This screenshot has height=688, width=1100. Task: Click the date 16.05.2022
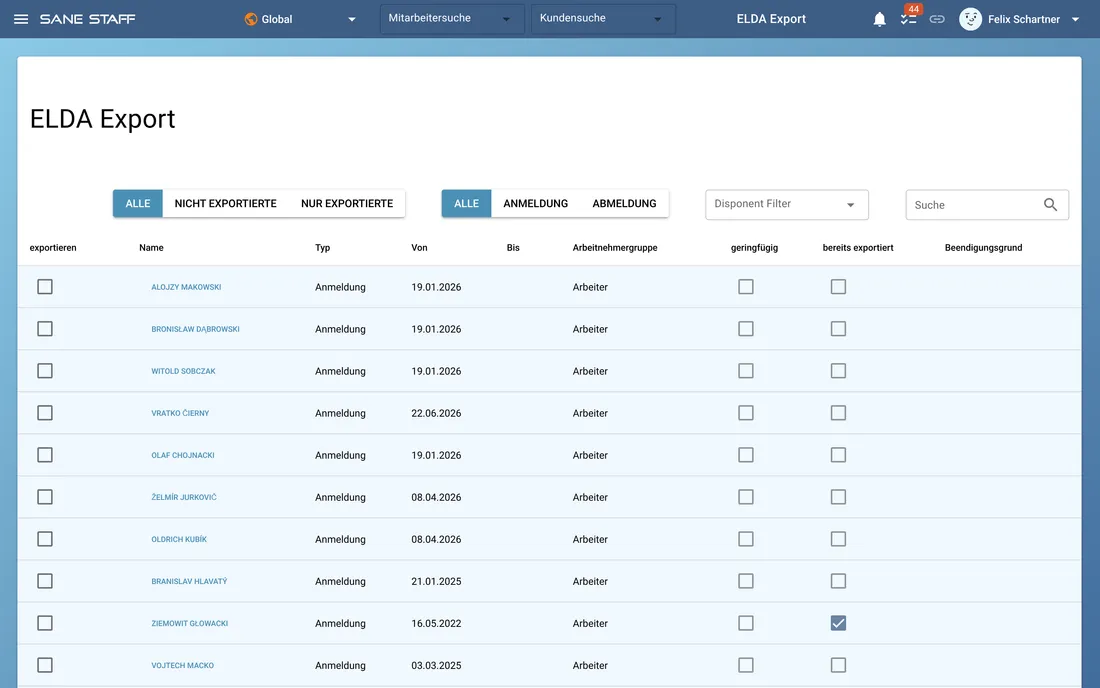point(436,623)
